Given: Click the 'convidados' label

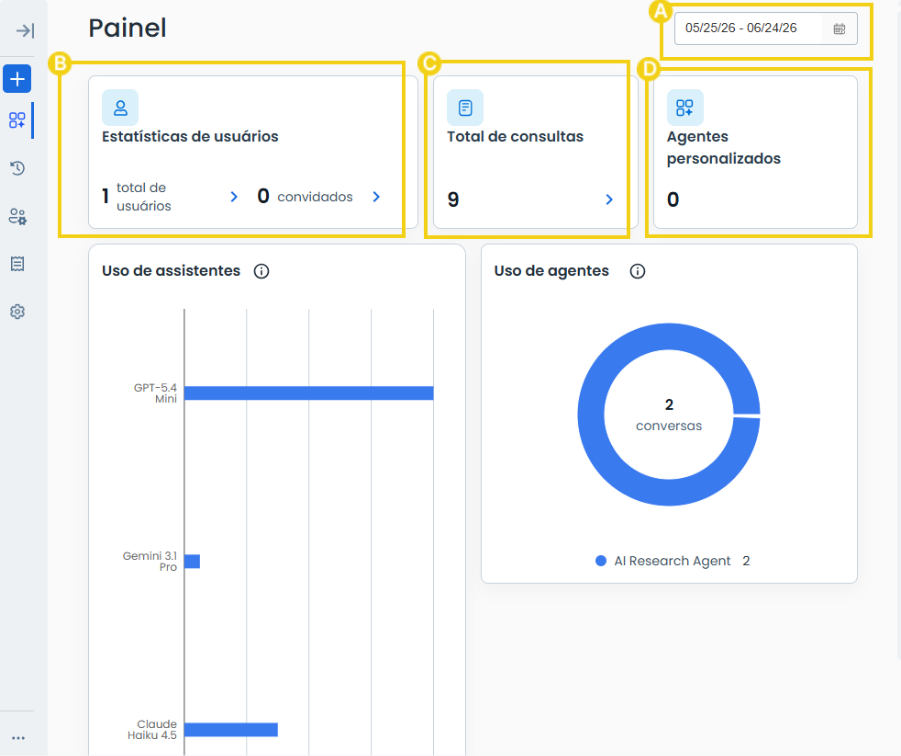Looking at the screenshot, I should coord(315,197).
